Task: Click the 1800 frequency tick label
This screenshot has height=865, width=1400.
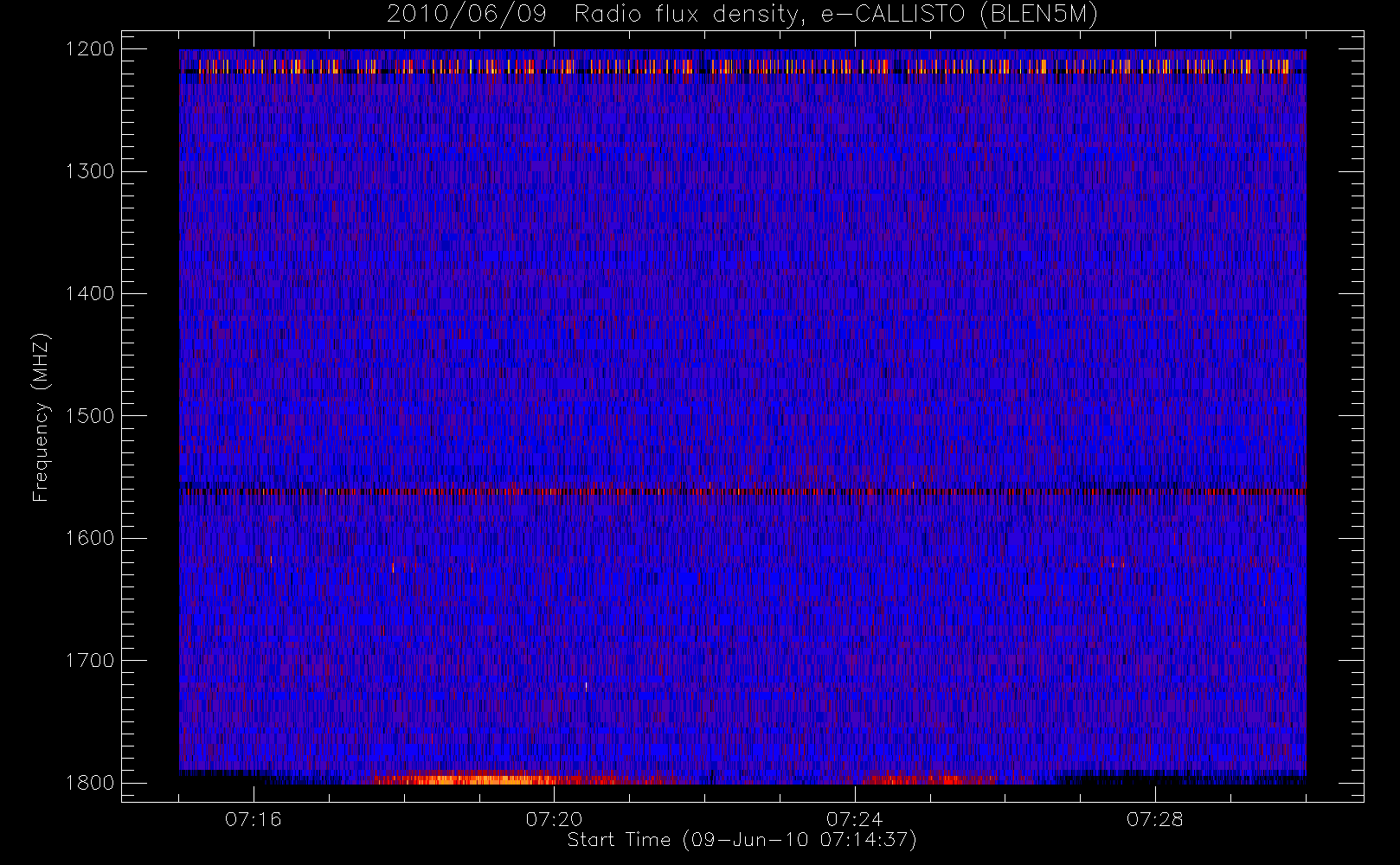Action: [90, 783]
